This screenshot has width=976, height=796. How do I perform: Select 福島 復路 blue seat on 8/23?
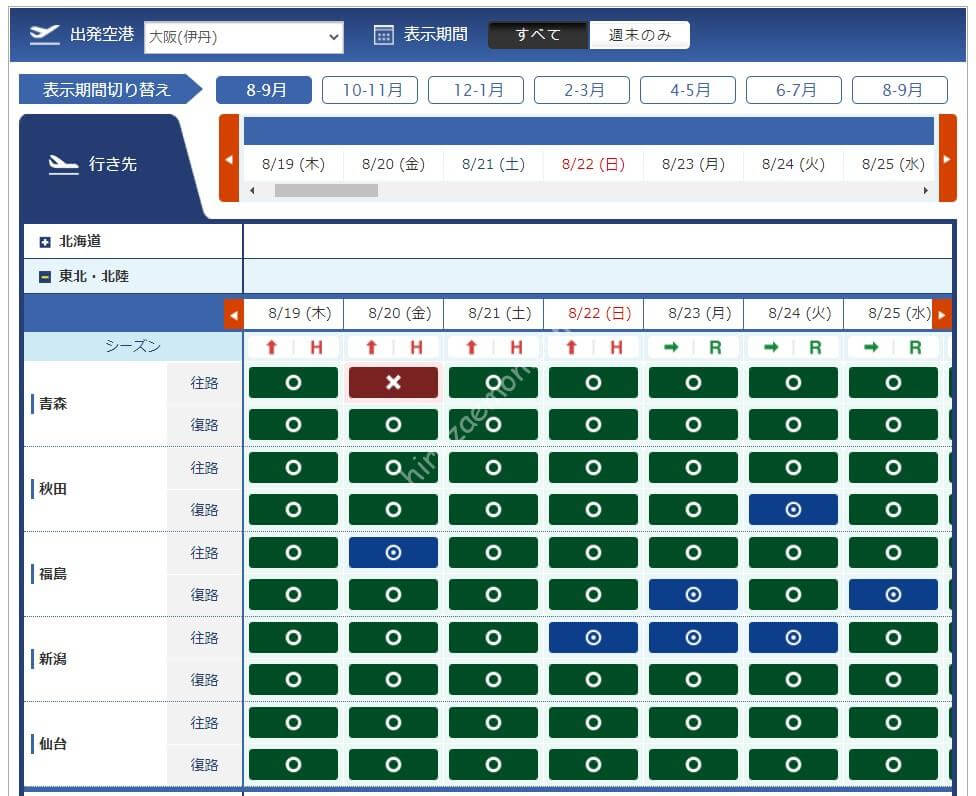tap(693, 594)
